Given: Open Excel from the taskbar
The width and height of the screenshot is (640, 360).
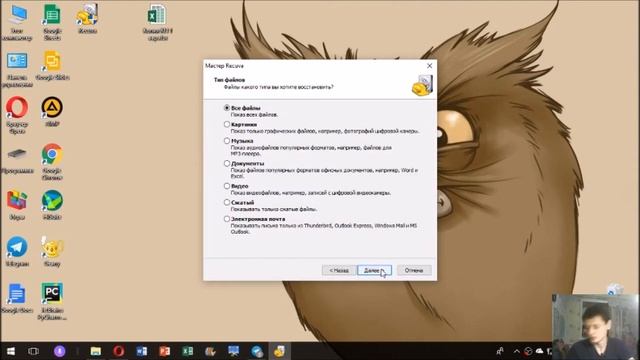Looking at the screenshot, I should [x=187, y=351].
